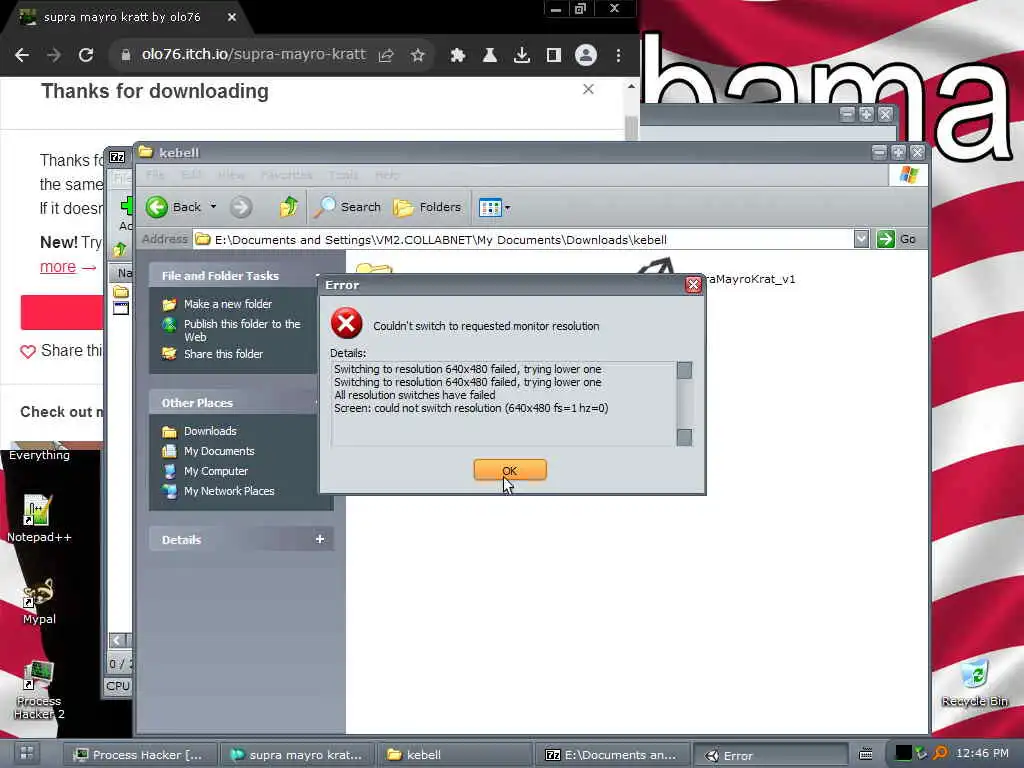The width and height of the screenshot is (1024, 768).
Task: Open browser downloads icon
Action: coord(521,56)
